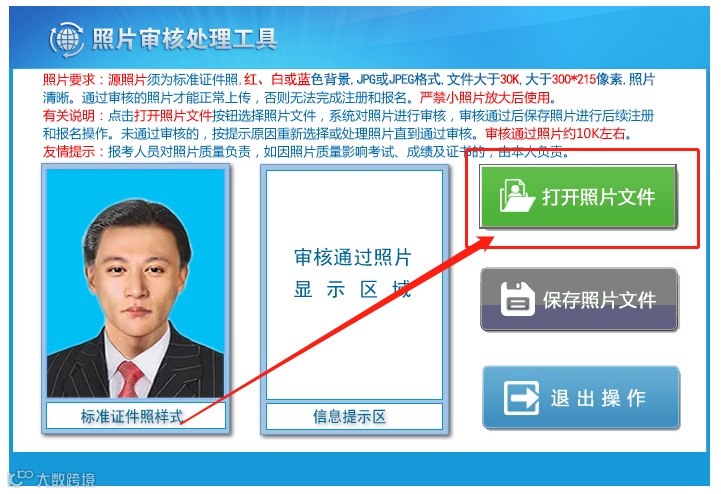
Task: Click the 标准证件照样式 caption box
Action: coord(136,416)
